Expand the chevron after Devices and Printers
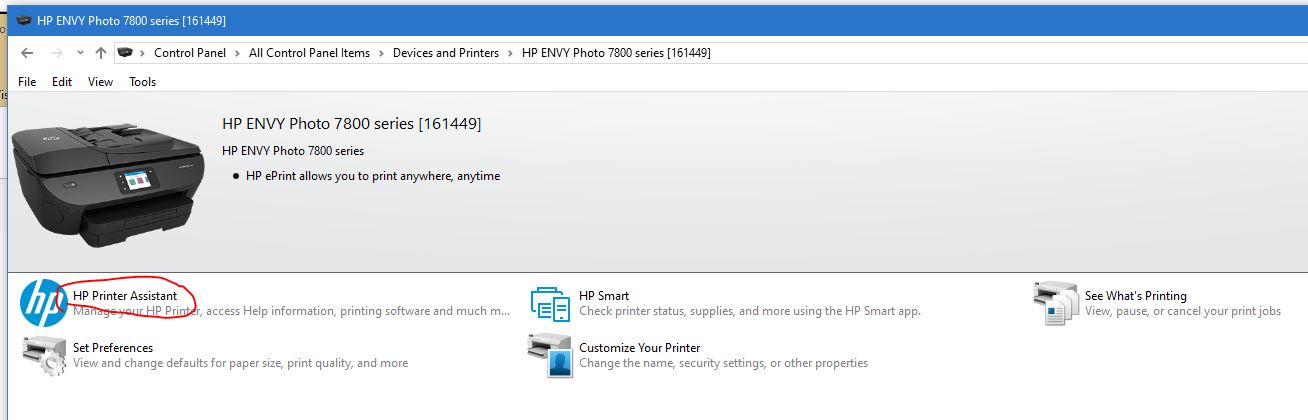This screenshot has height=420, width=1308. (x=510, y=53)
